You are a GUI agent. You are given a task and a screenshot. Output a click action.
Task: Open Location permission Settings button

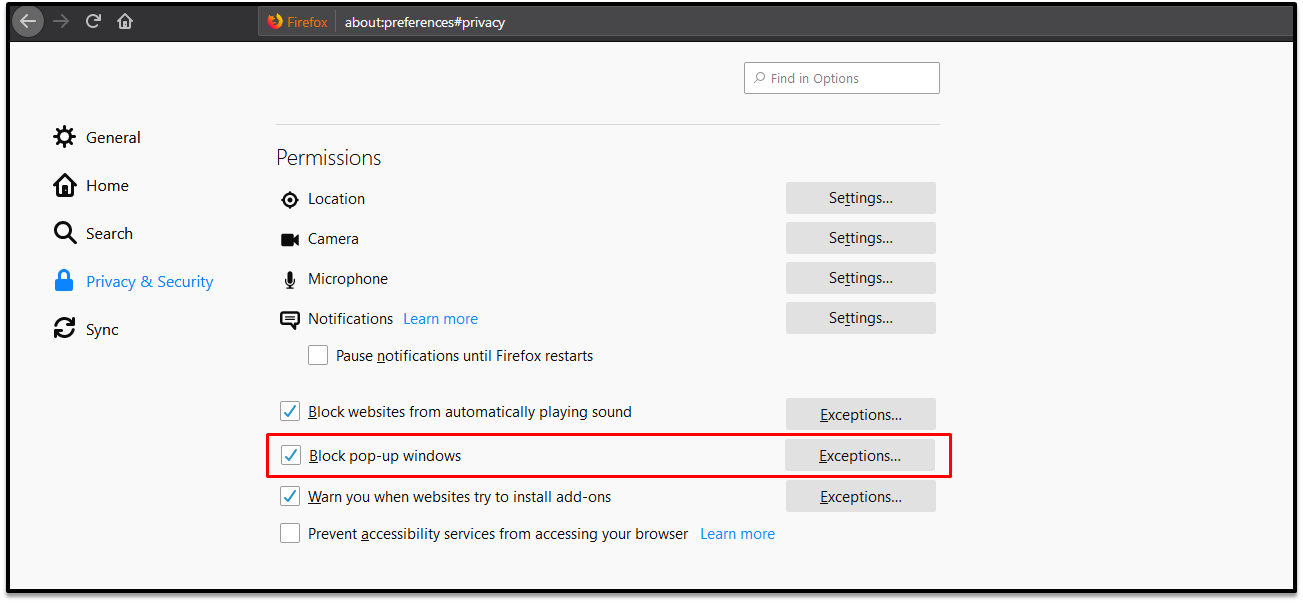[x=860, y=198]
